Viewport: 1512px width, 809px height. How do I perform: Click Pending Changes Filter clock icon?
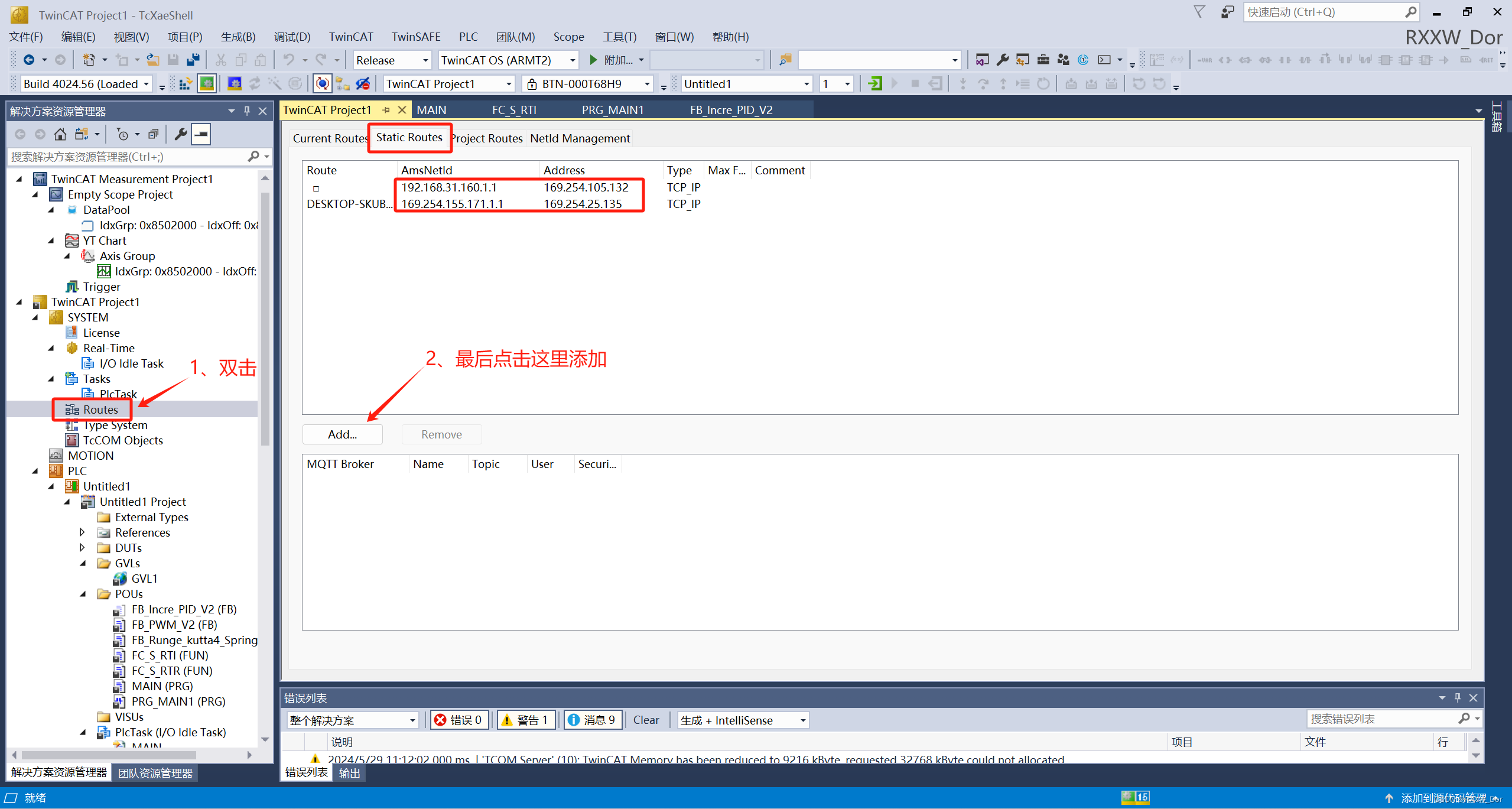[x=122, y=135]
